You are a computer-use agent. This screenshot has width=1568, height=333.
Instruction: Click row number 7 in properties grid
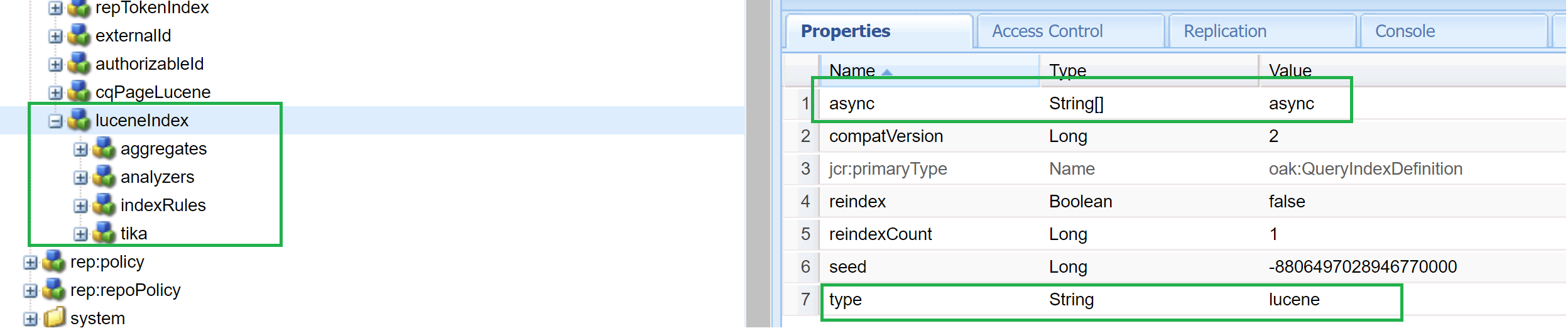805,300
